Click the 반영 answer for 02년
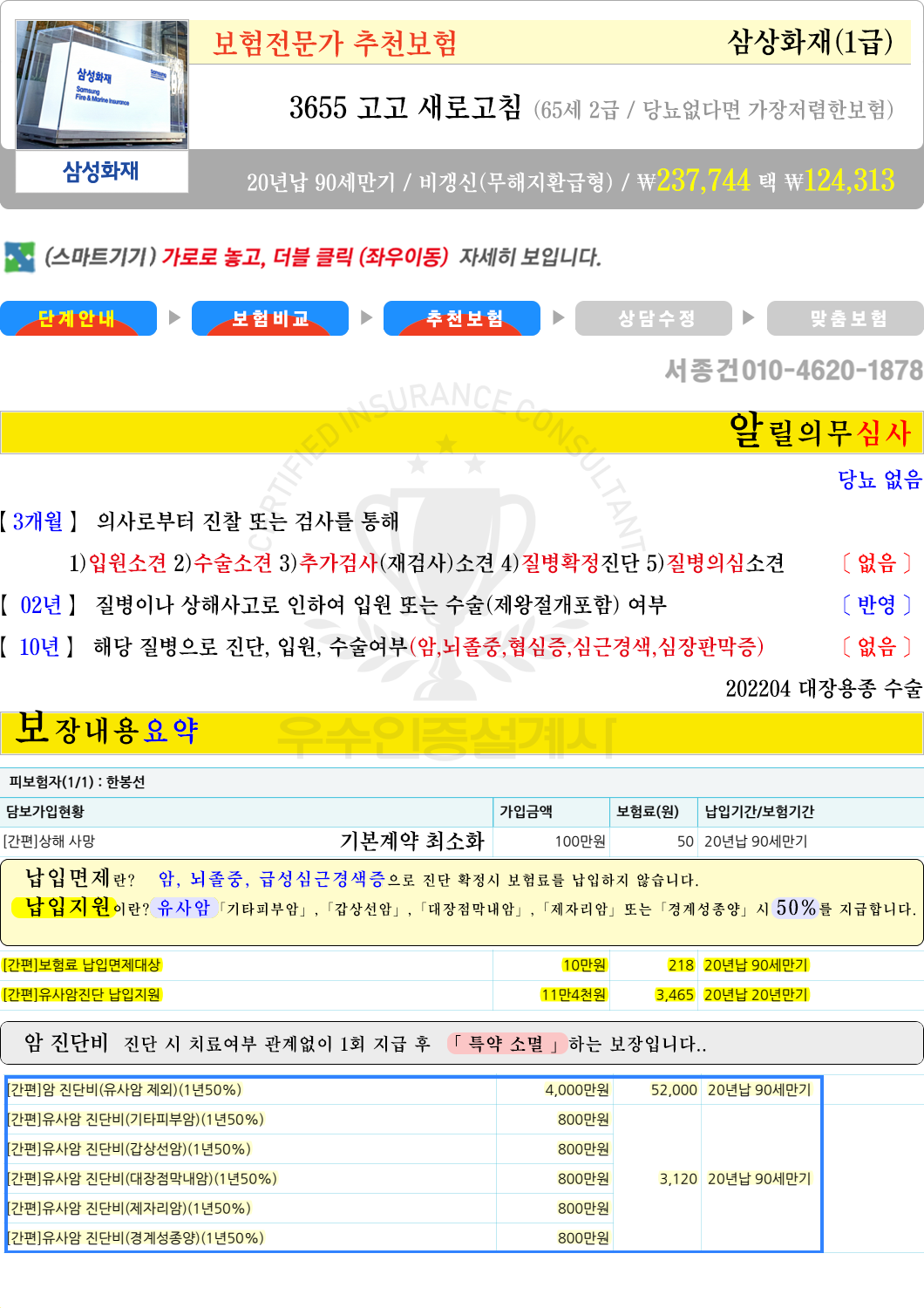The height and width of the screenshot is (1308, 924). click(x=877, y=605)
